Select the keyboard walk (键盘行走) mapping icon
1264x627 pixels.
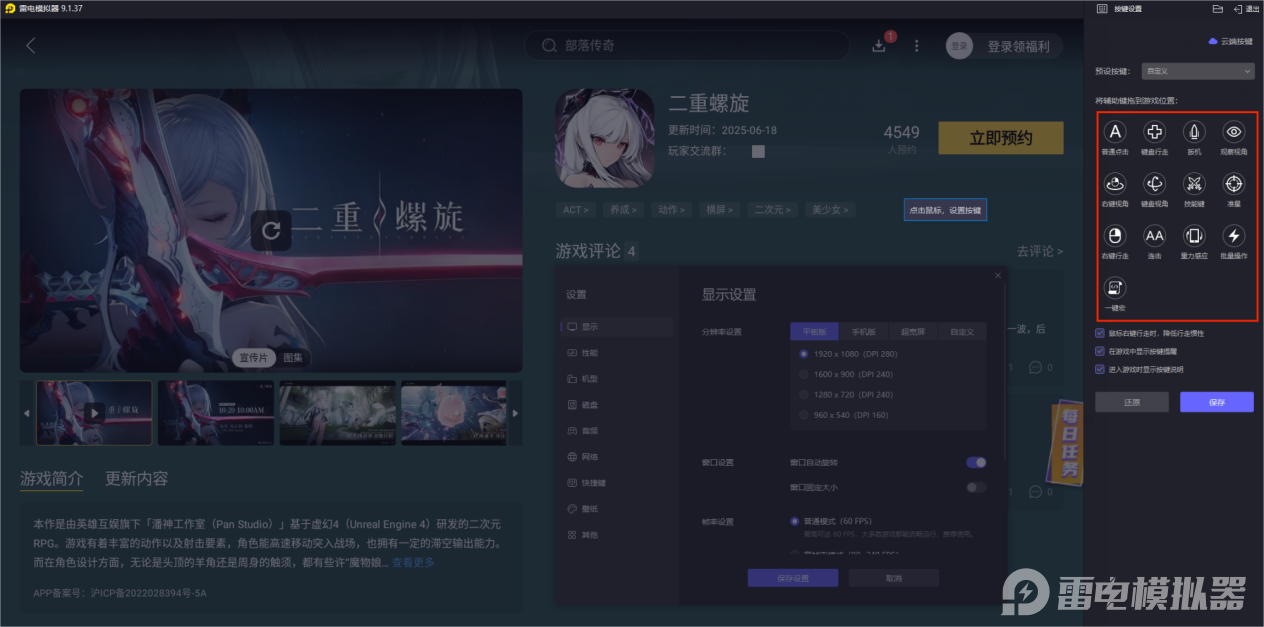coord(1154,132)
